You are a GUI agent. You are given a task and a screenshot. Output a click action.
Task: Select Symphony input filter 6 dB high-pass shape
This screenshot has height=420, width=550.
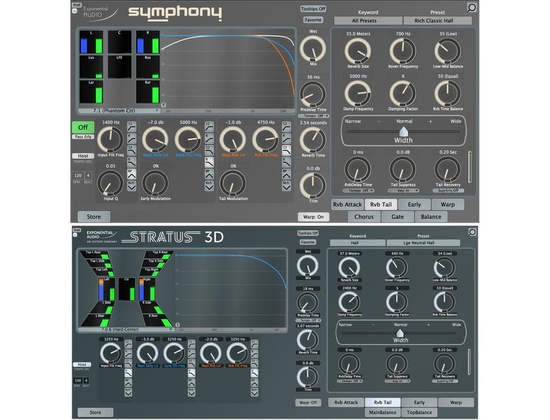[x=132, y=139]
